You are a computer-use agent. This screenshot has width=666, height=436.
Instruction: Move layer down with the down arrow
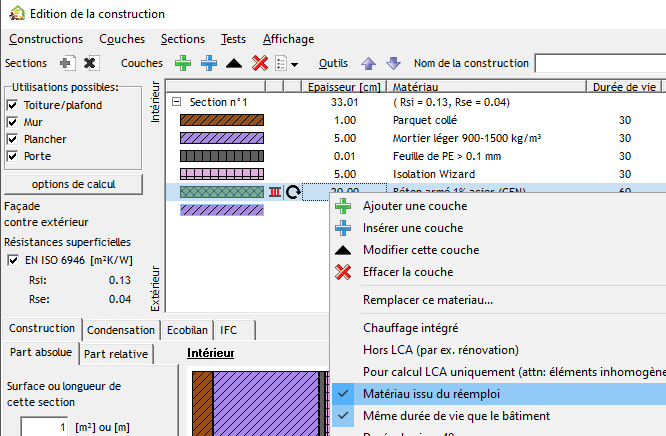tap(393, 63)
